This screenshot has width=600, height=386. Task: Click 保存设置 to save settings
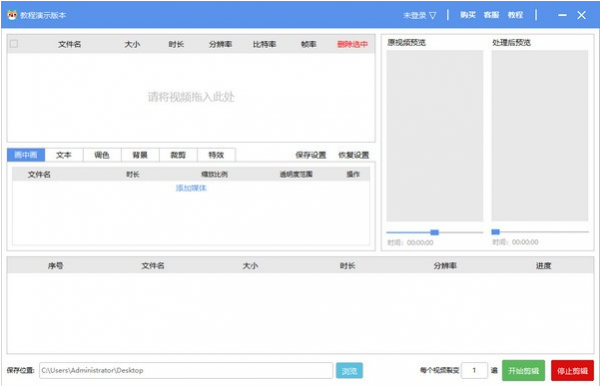[311, 155]
